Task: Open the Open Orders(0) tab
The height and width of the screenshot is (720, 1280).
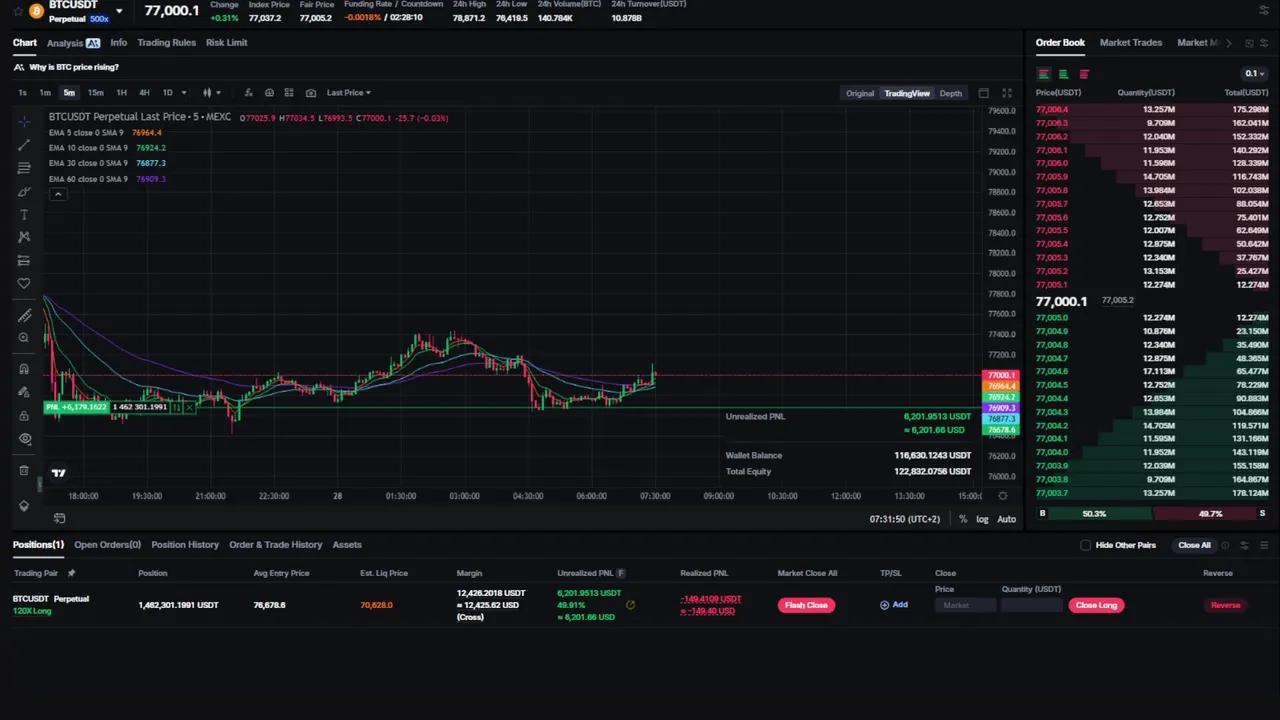Action: 107,545
